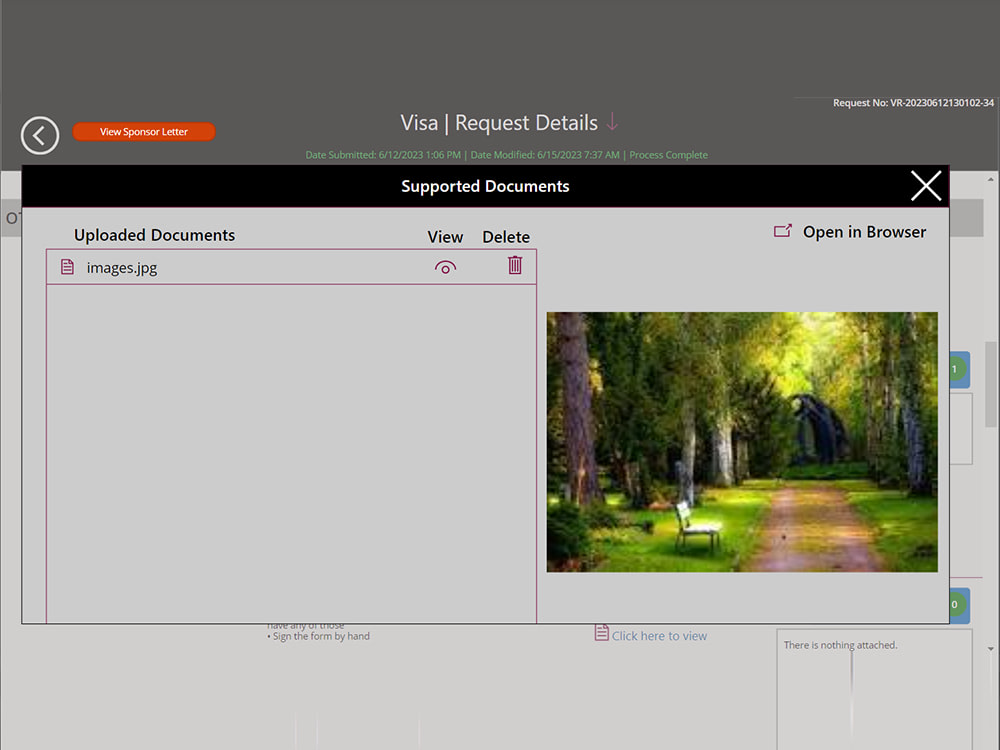Click the Visa | Request Details page title
Viewport: 1000px width, 750px height.
point(499,122)
